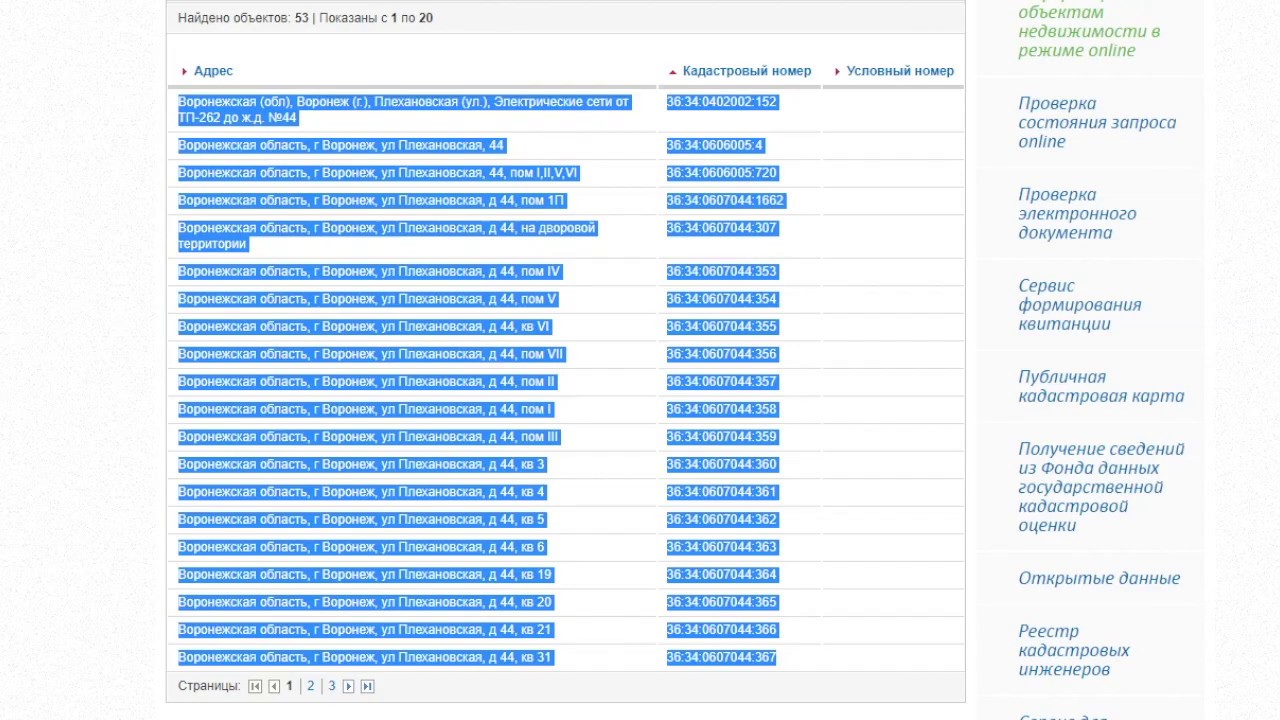
Task: Click cadastral number 36:34:0402002:152
Action: tap(721, 102)
